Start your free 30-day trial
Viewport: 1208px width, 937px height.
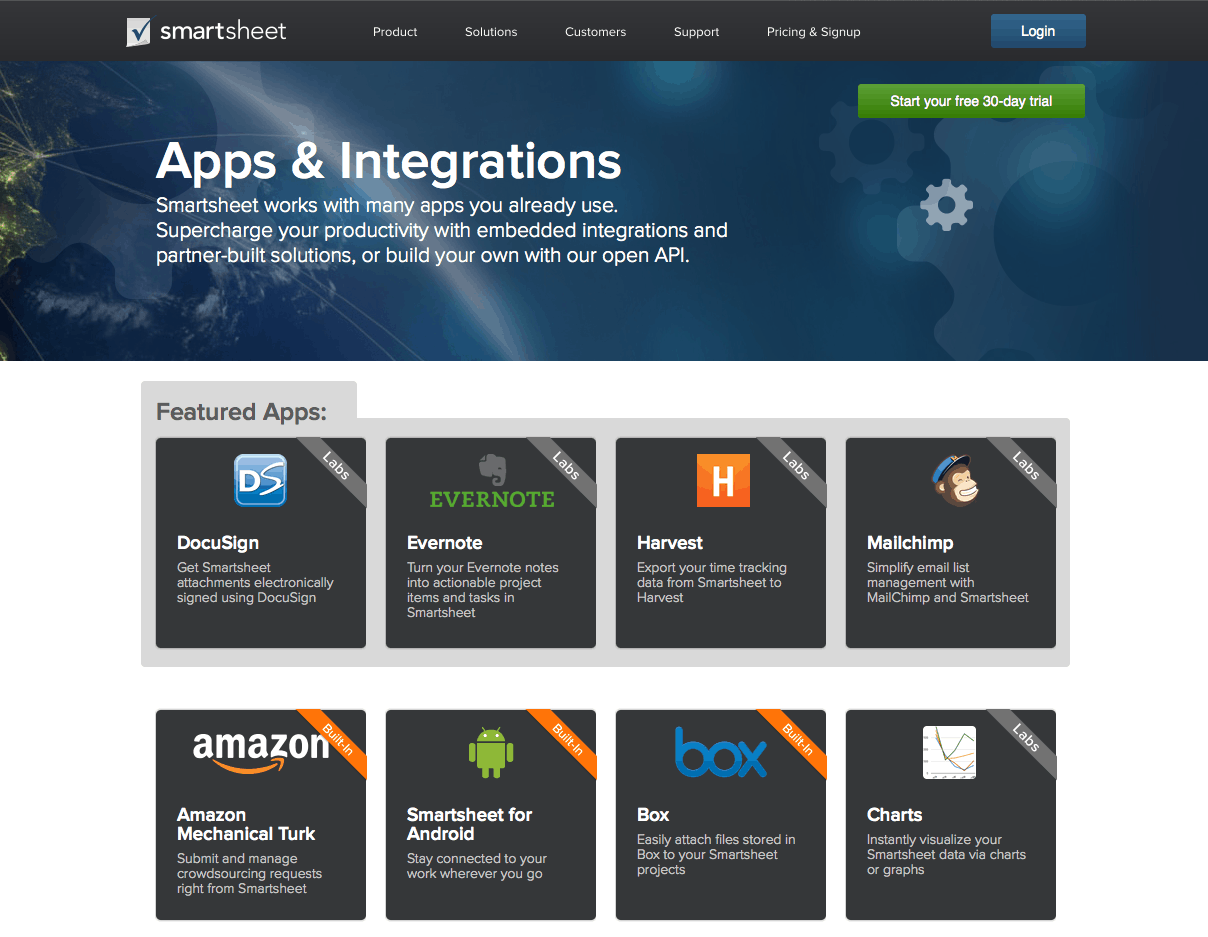click(x=971, y=101)
